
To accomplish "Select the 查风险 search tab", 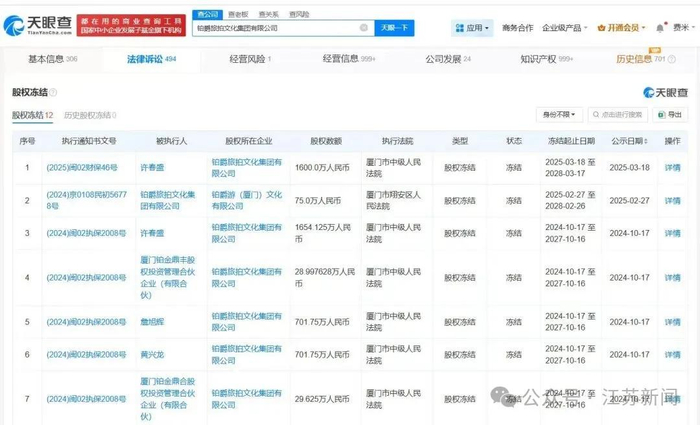I will 299,14.
